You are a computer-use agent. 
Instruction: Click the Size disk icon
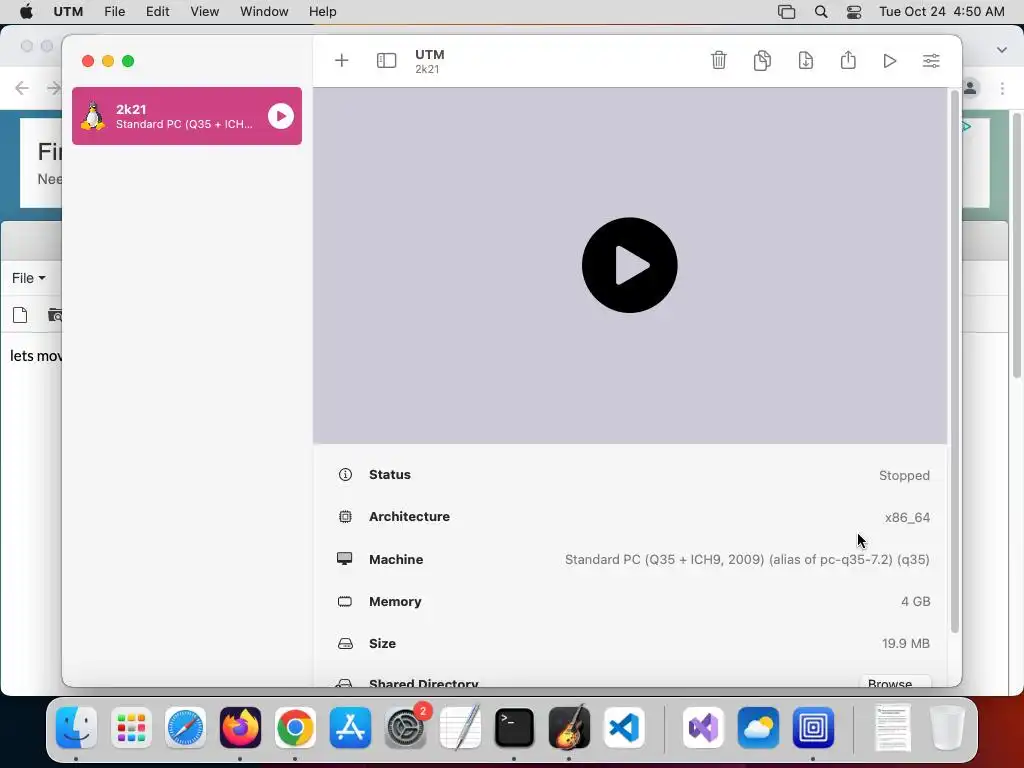tap(345, 644)
